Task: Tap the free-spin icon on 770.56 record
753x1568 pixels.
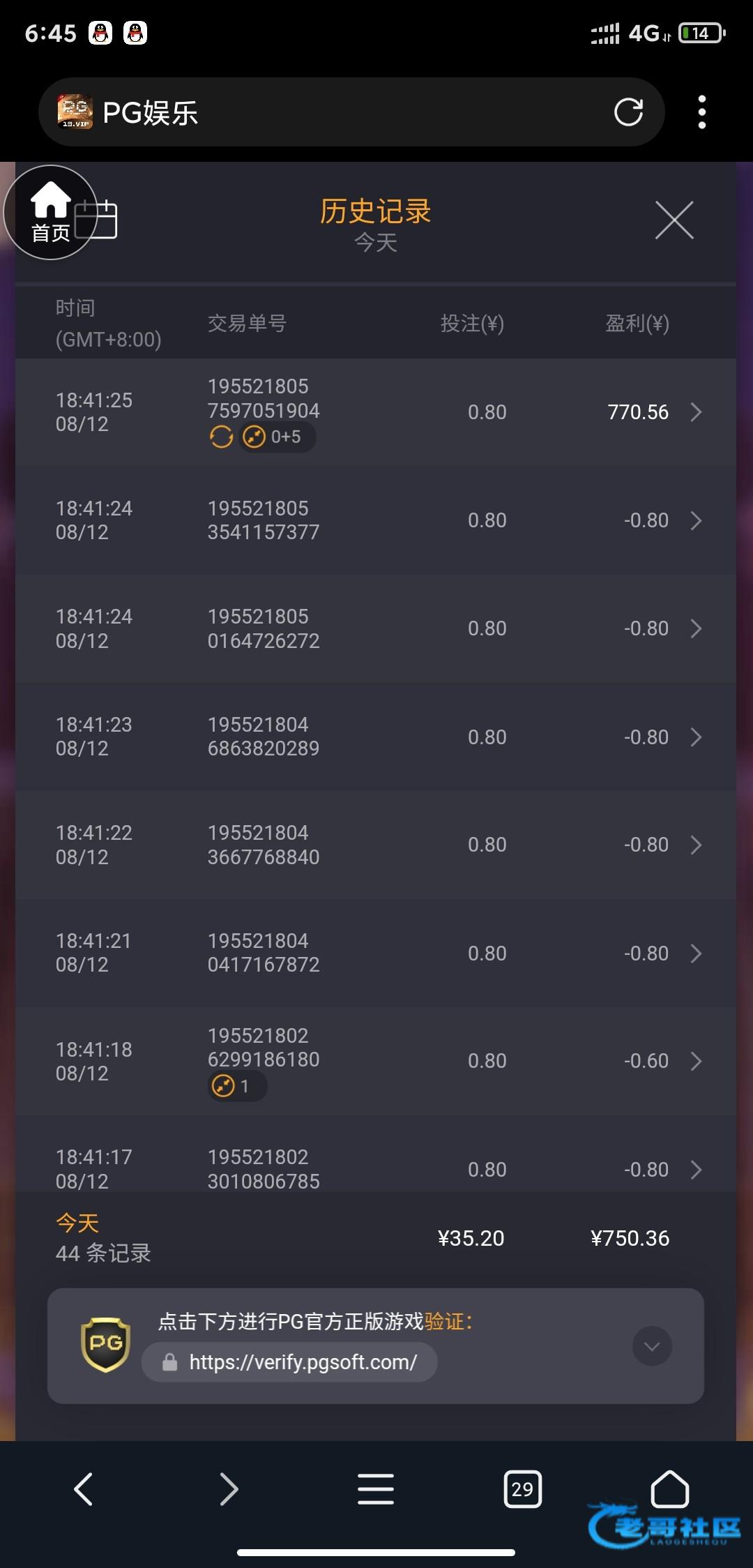Action: point(221,437)
